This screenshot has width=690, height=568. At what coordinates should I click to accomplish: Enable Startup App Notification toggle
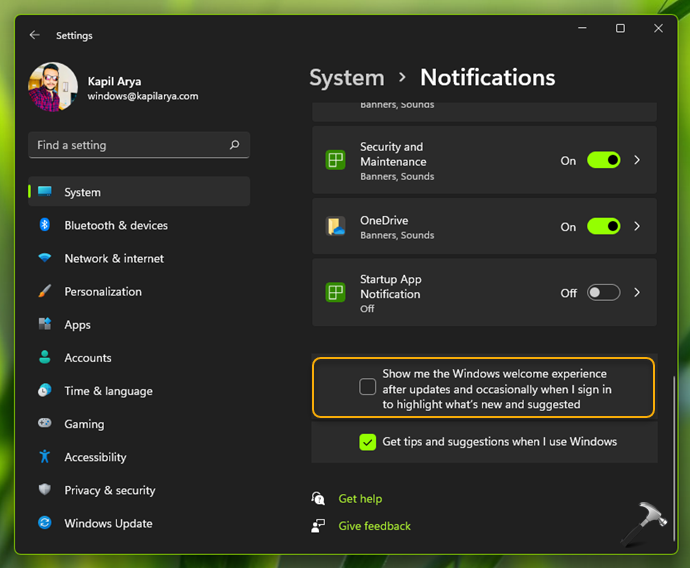point(603,293)
